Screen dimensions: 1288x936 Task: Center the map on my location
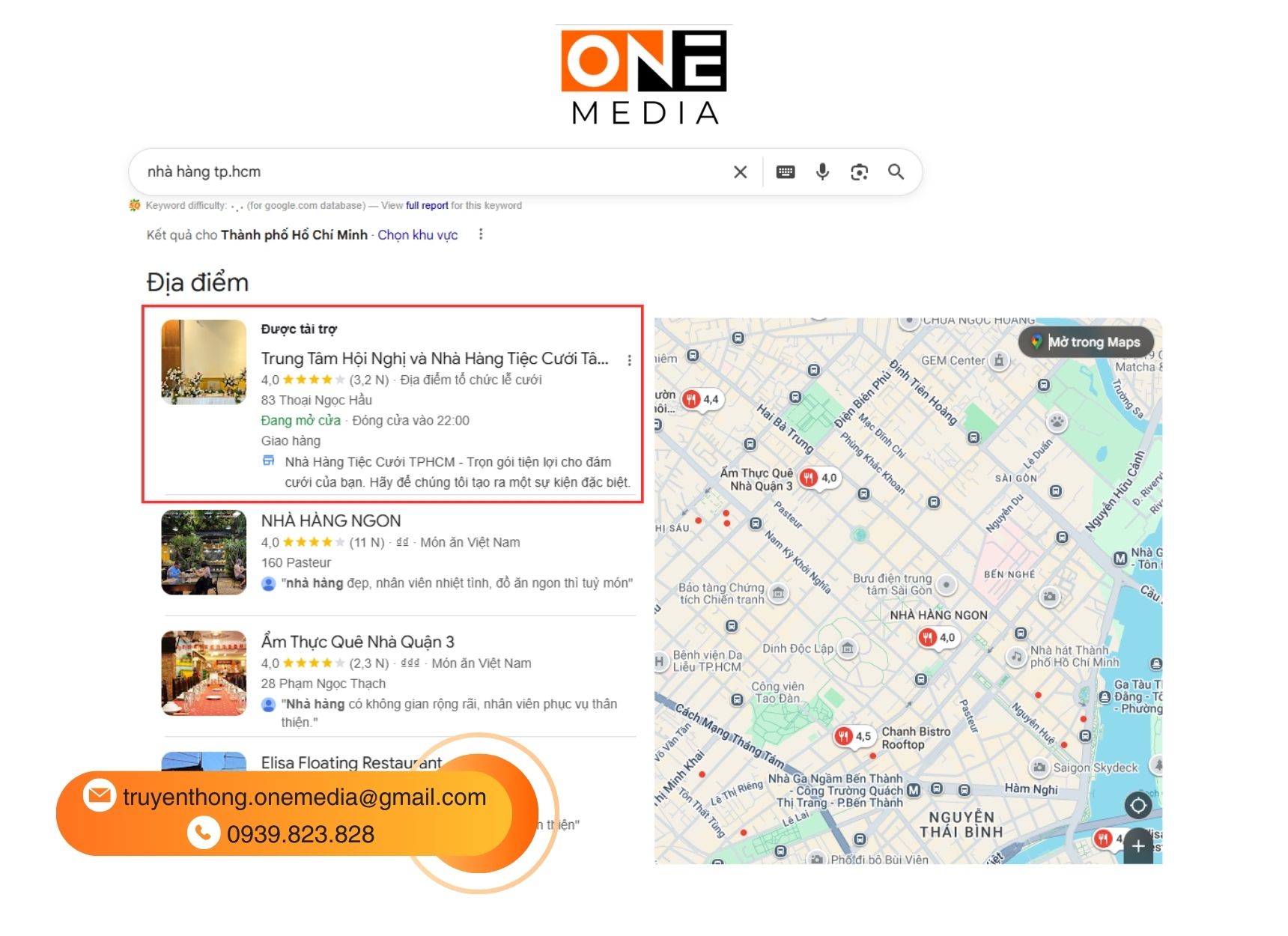1137,806
